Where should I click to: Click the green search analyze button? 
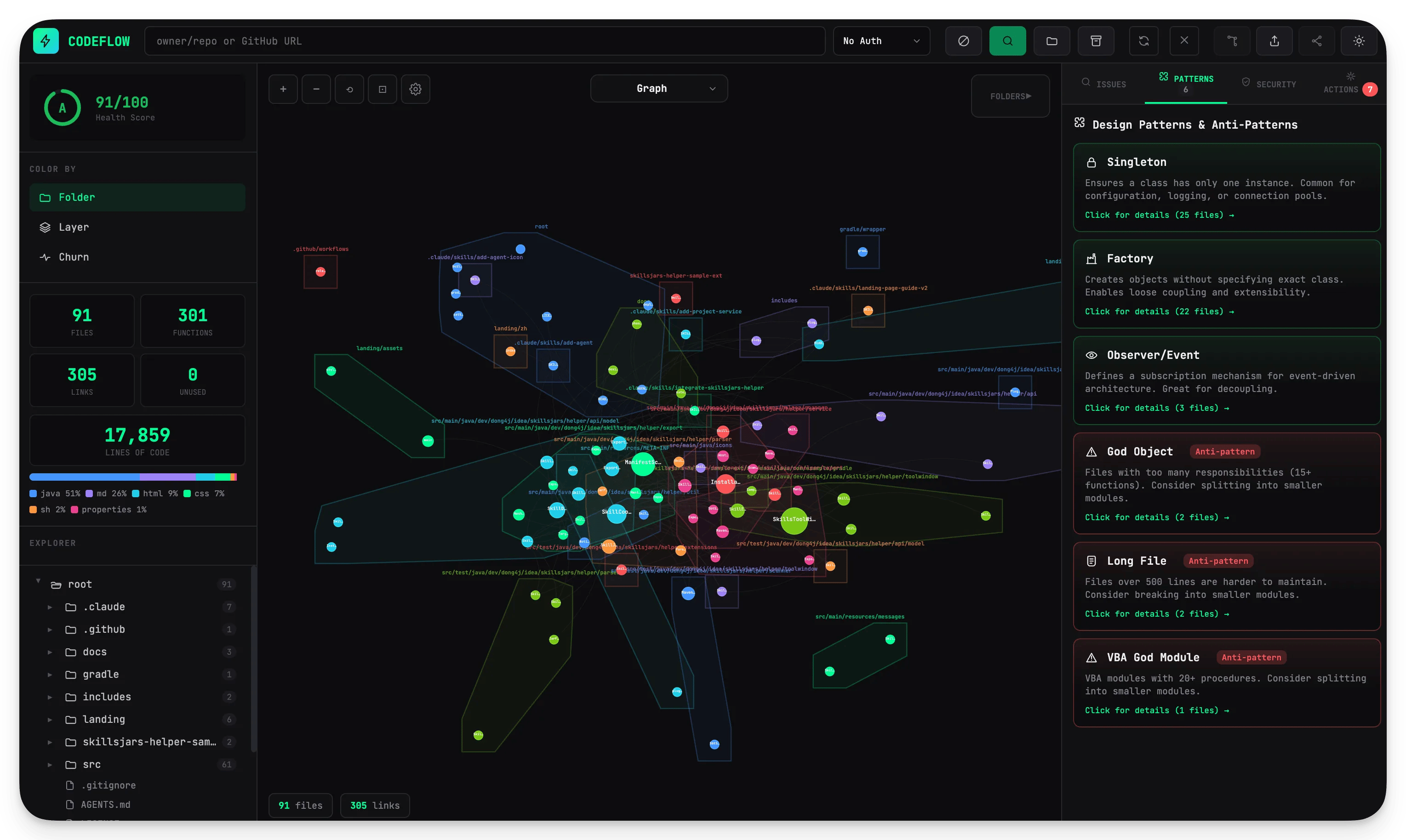pos(1007,41)
